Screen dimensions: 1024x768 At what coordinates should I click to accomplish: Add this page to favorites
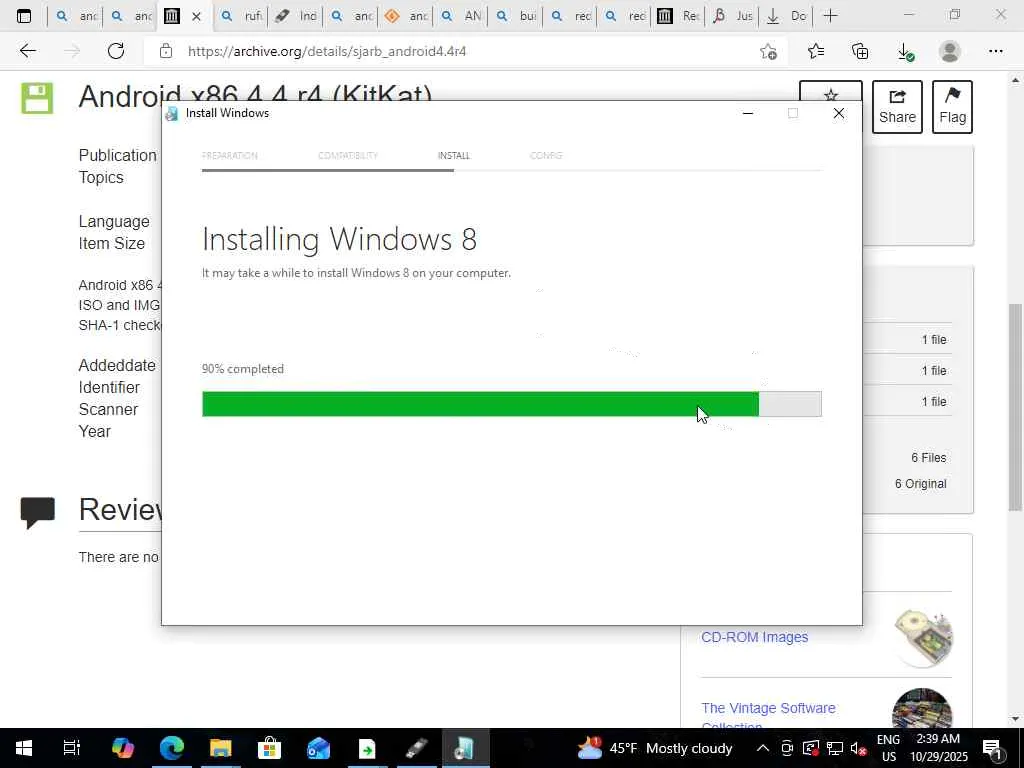(x=769, y=52)
